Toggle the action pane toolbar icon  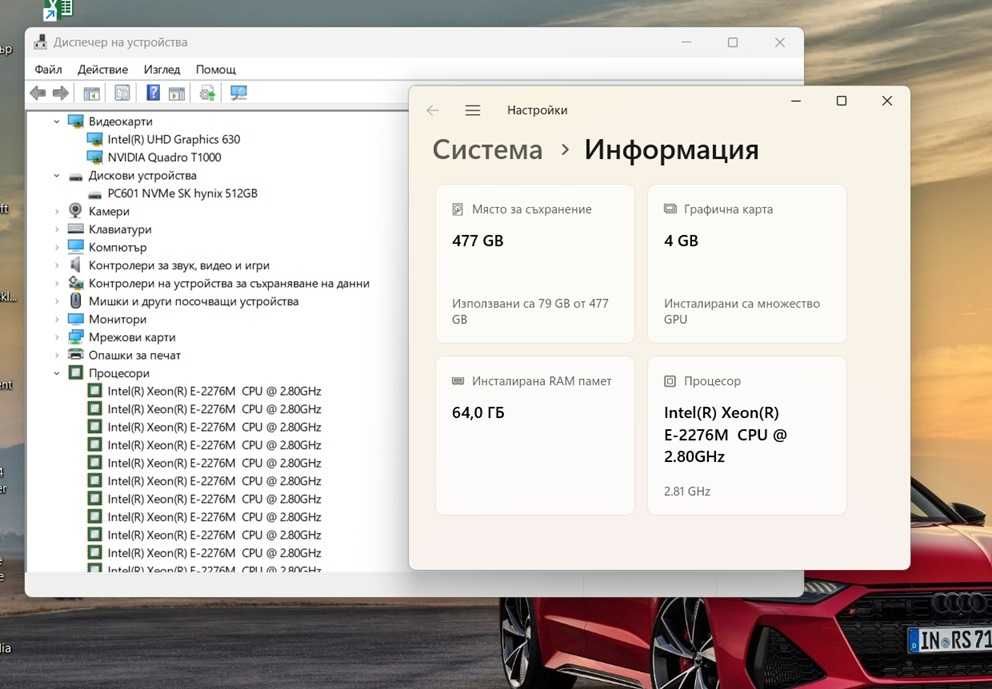[x=177, y=94]
